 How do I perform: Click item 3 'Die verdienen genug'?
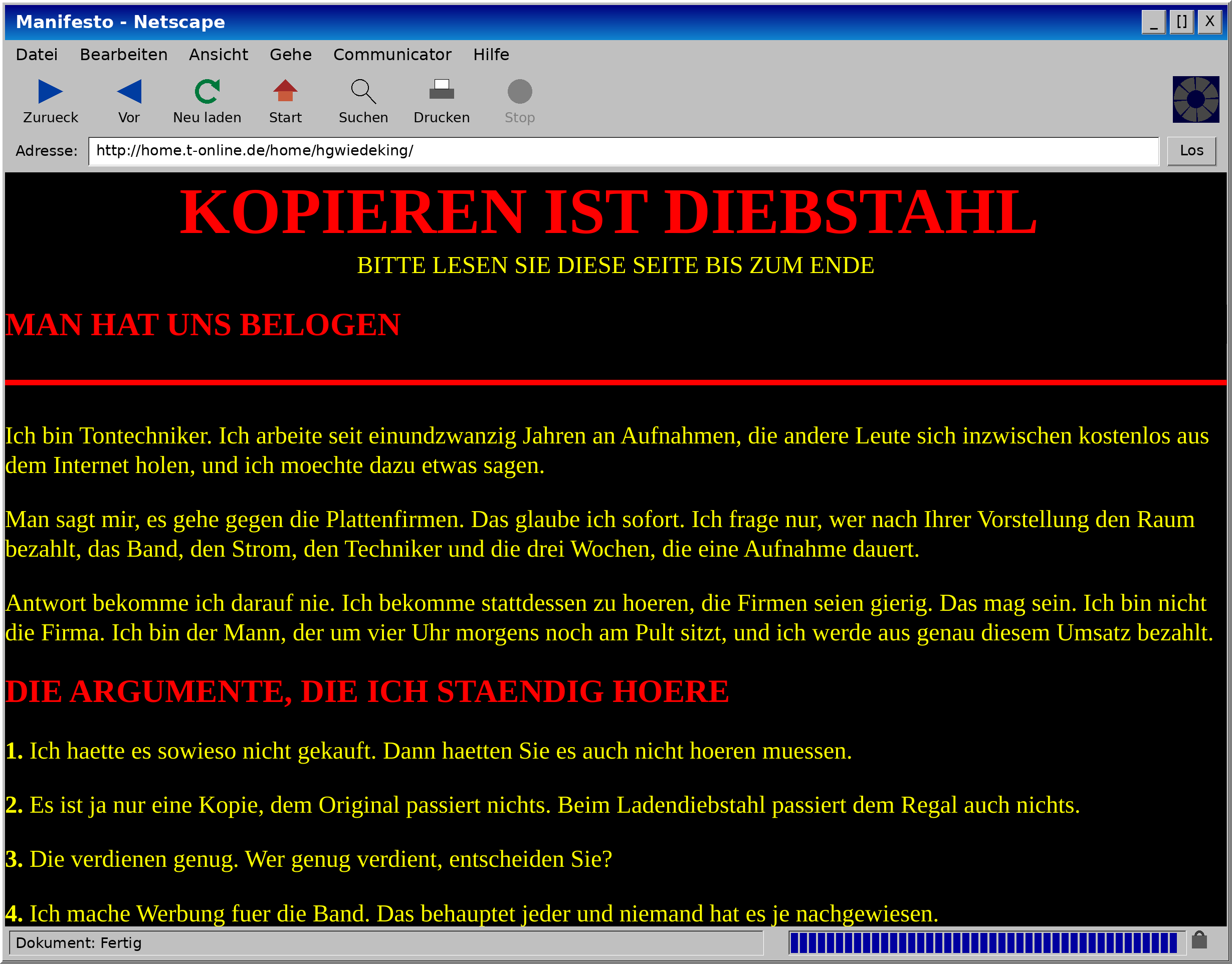[x=309, y=860]
